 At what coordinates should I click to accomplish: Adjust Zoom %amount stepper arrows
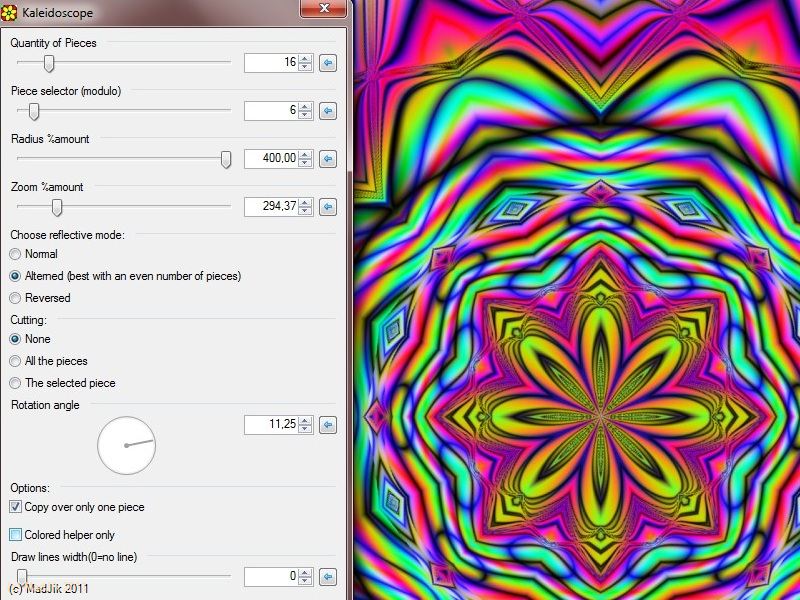click(x=305, y=207)
